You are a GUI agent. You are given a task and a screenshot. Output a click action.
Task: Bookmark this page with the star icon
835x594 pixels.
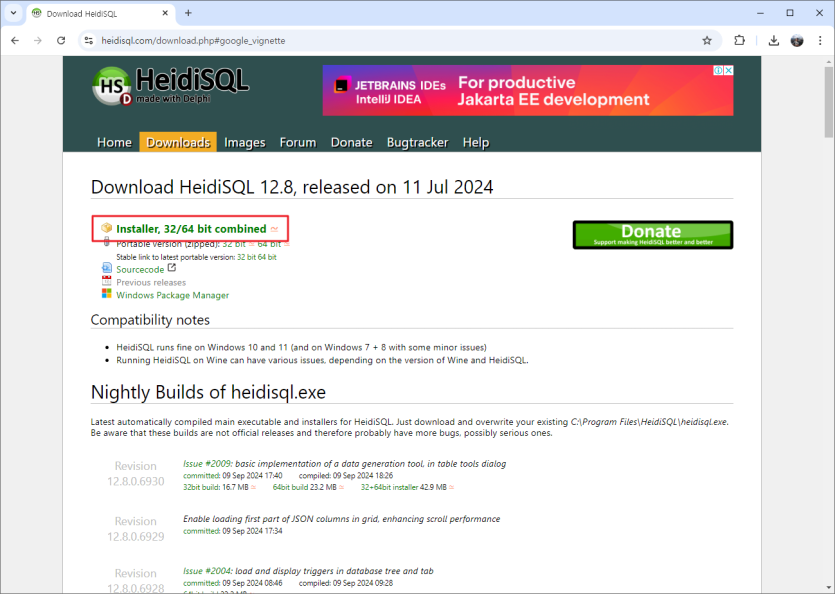[707, 40]
